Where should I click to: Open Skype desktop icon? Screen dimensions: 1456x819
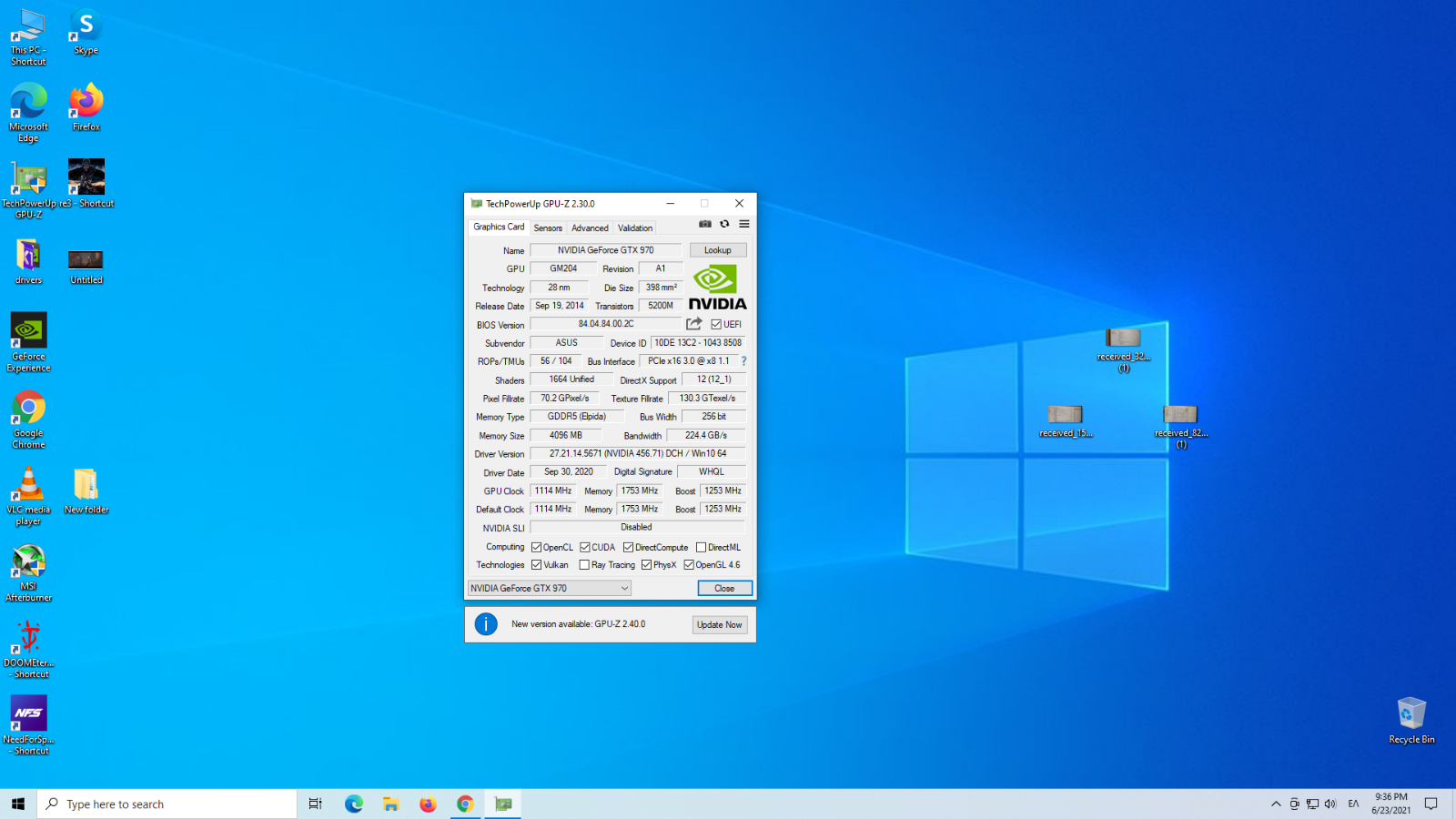point(86,32)
